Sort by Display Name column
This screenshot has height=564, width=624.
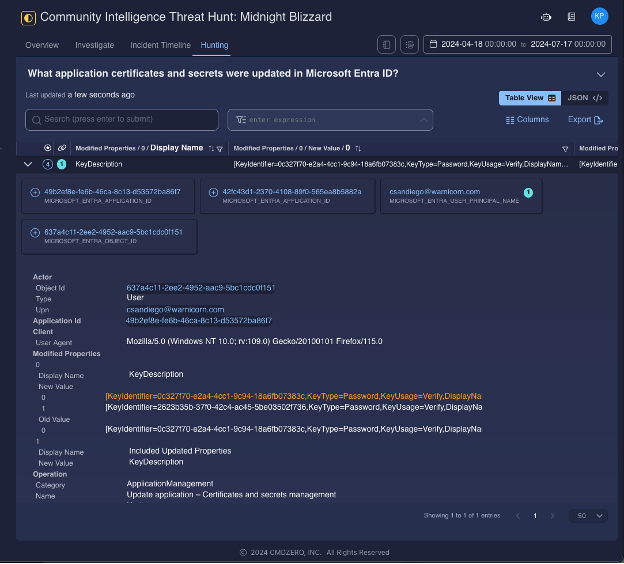coord(211,148)
